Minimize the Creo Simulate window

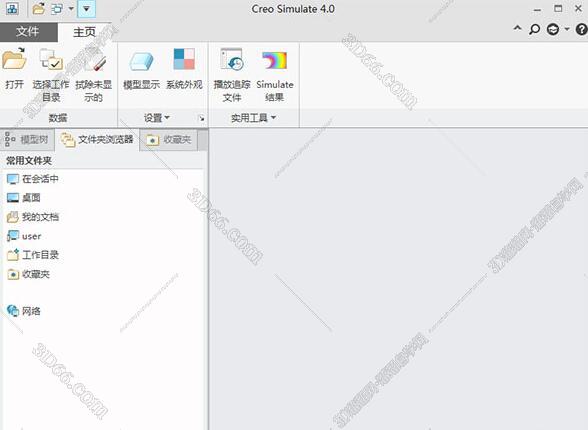(x=537, y=9)
